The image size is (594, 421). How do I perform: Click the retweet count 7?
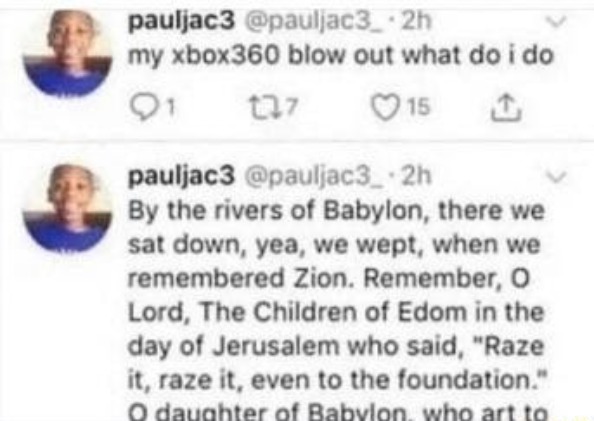pyautogui.click(x=290, y=108)
